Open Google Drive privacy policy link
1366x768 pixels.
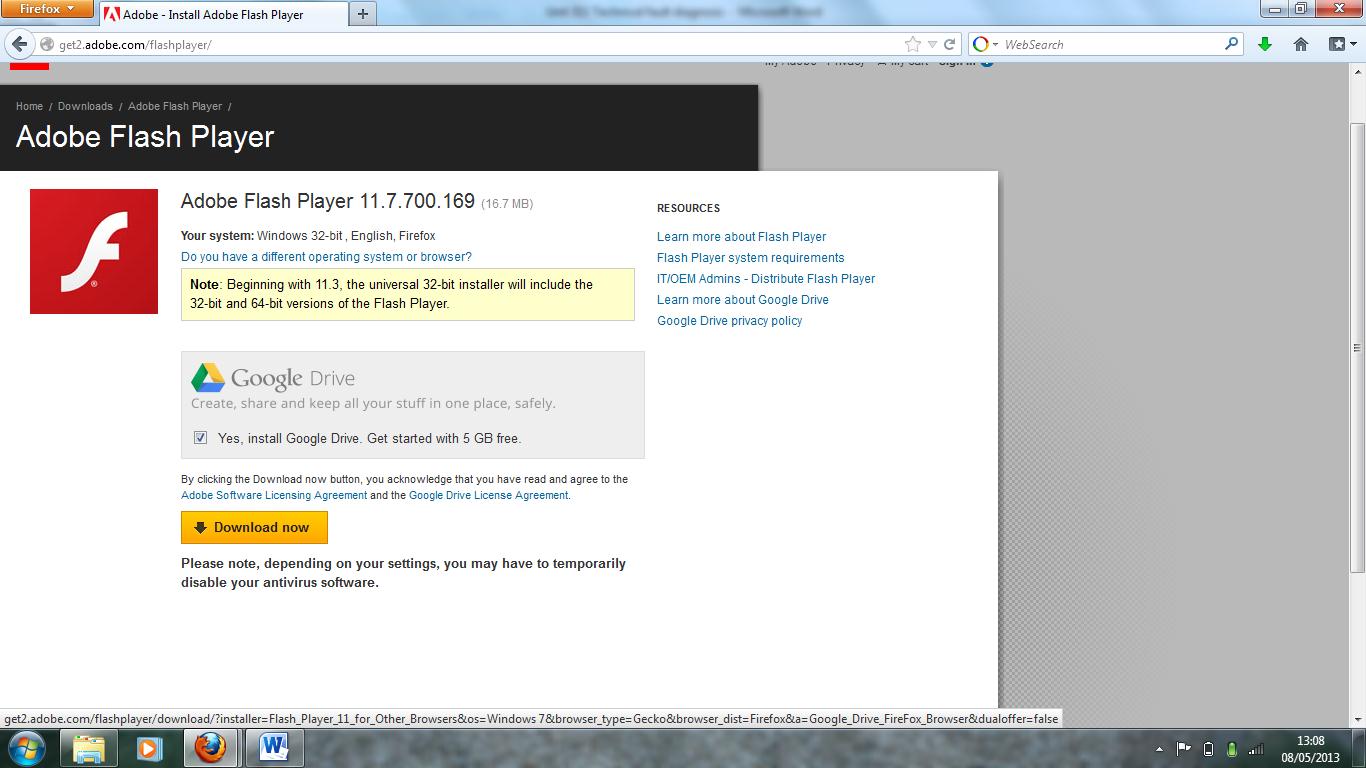[729, 321]
